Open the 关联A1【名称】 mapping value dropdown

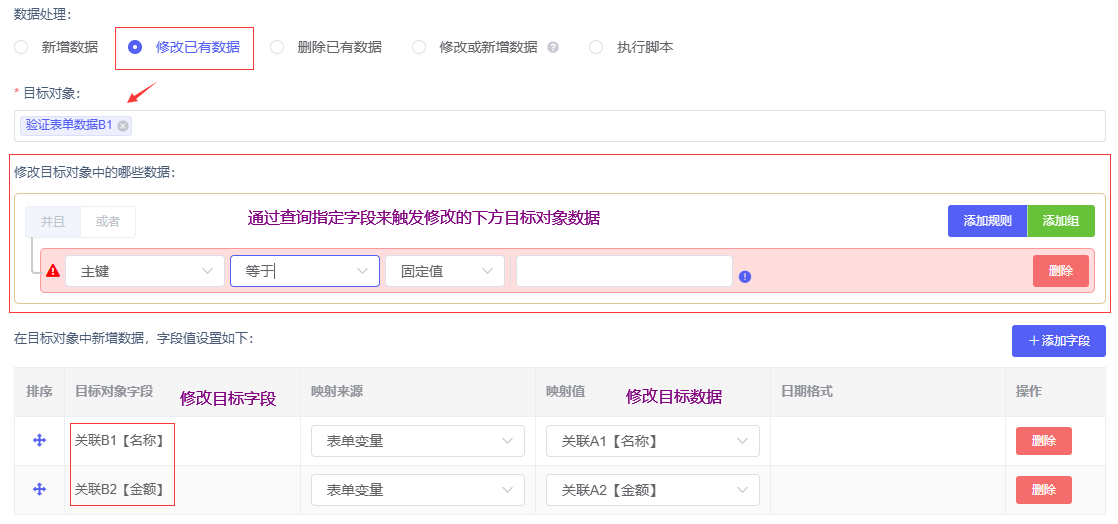pos(652,441)
